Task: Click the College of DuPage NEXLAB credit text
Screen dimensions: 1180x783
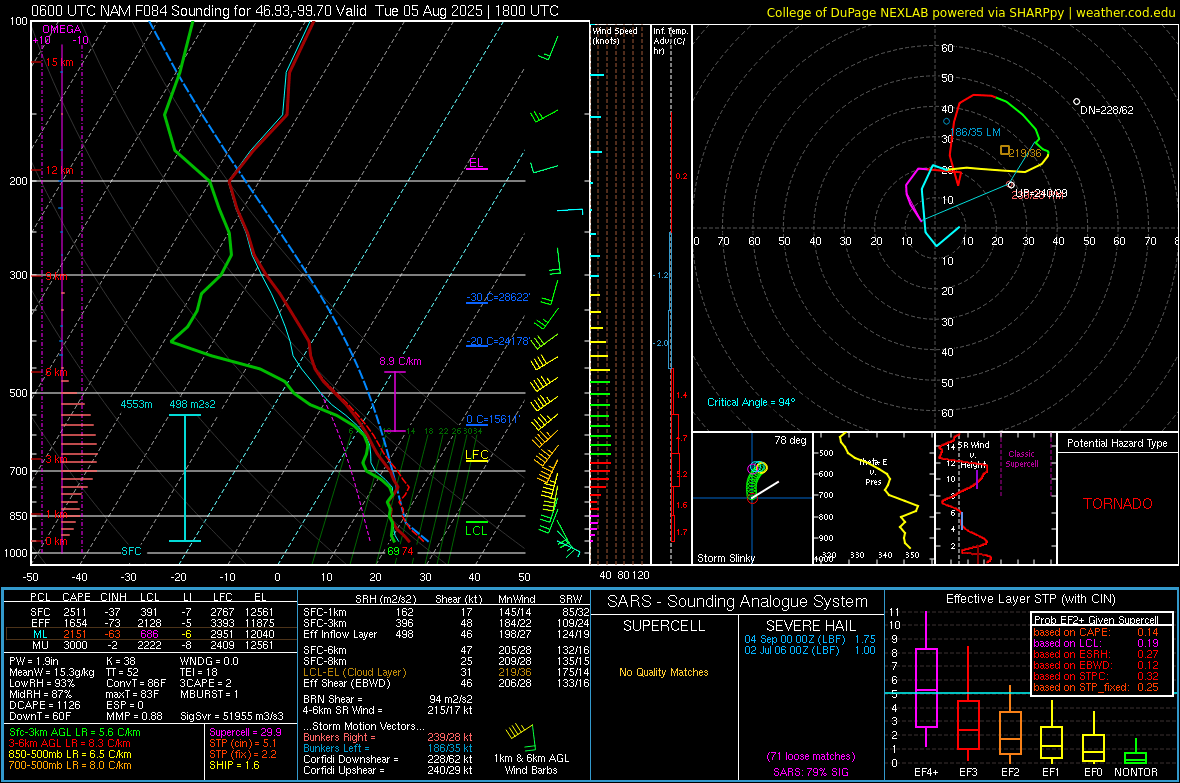Action: 970,12
